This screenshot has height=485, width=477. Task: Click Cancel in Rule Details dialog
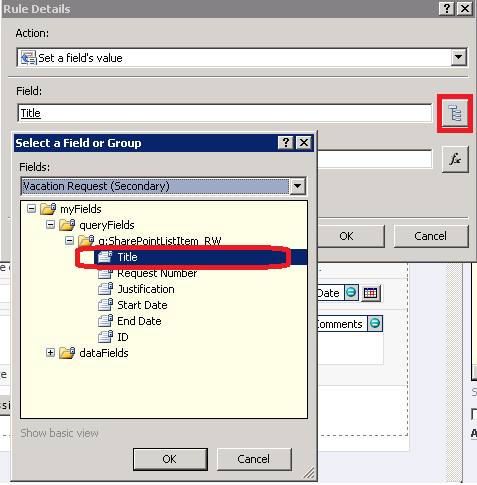431,236
